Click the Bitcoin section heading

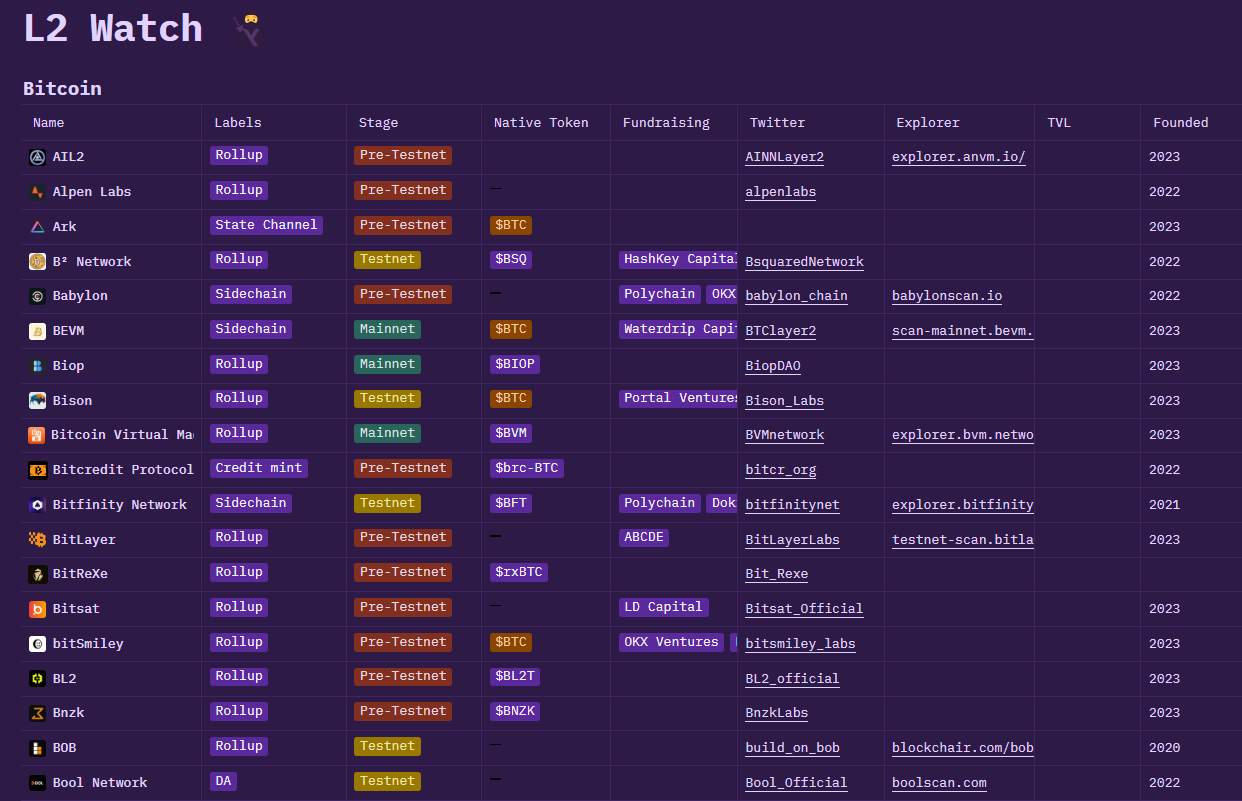pos(62,88)
